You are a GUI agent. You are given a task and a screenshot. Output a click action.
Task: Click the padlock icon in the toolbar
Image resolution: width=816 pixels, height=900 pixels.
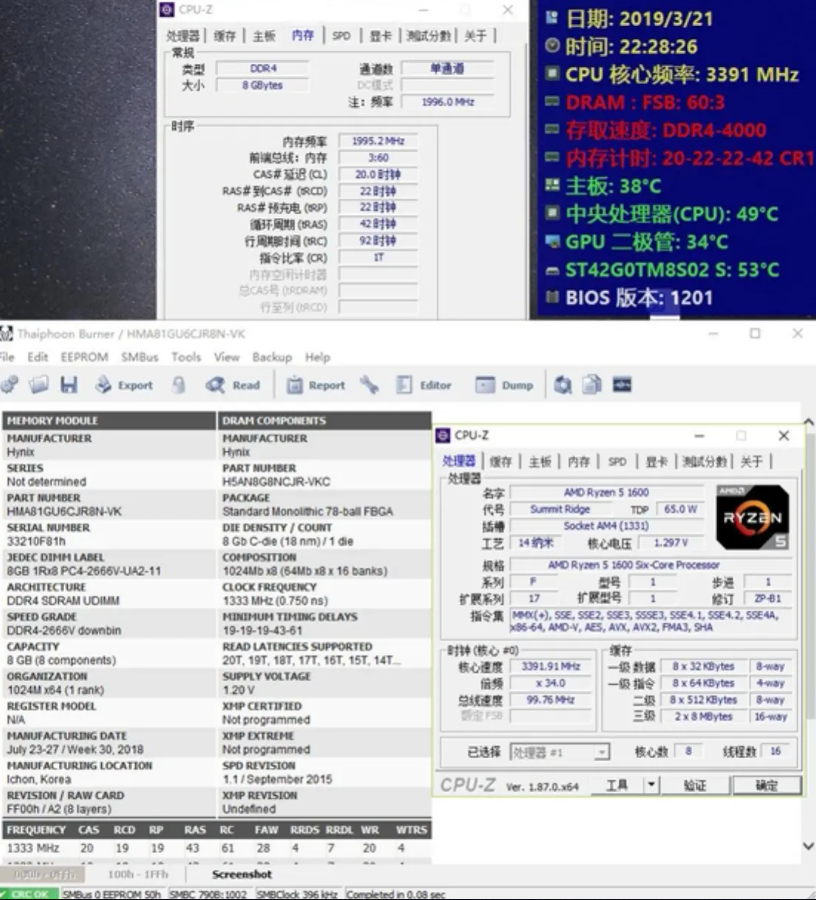pos(178,385)
